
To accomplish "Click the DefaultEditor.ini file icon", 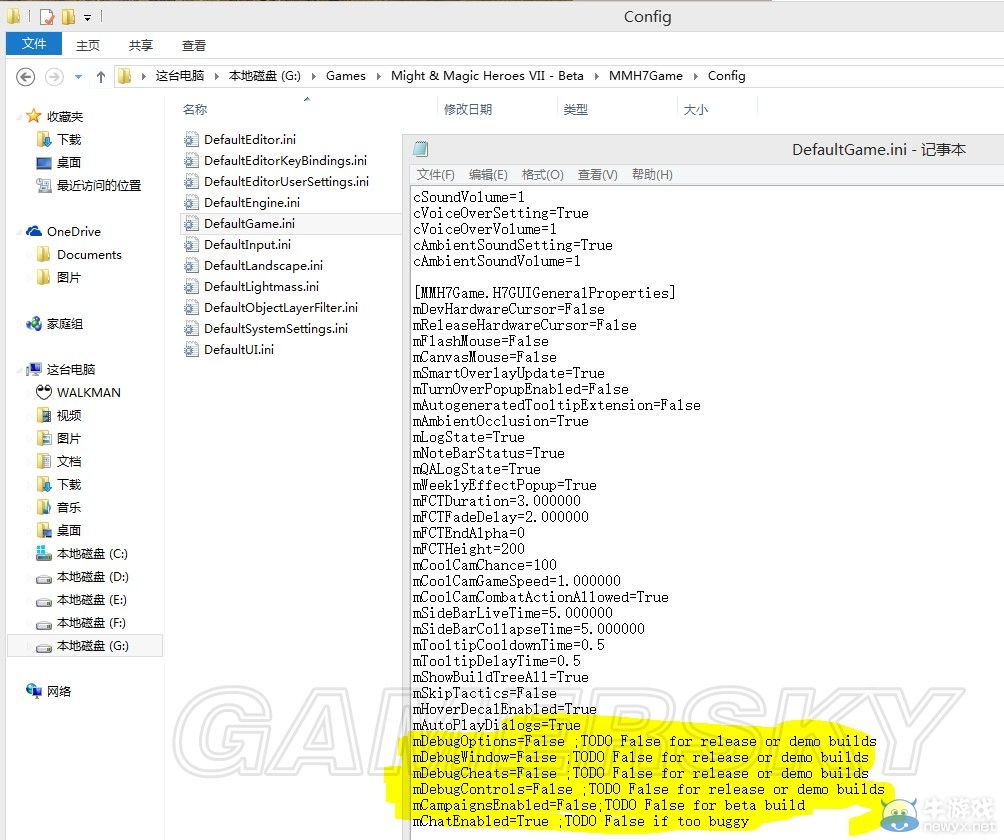I will (191, 140).
